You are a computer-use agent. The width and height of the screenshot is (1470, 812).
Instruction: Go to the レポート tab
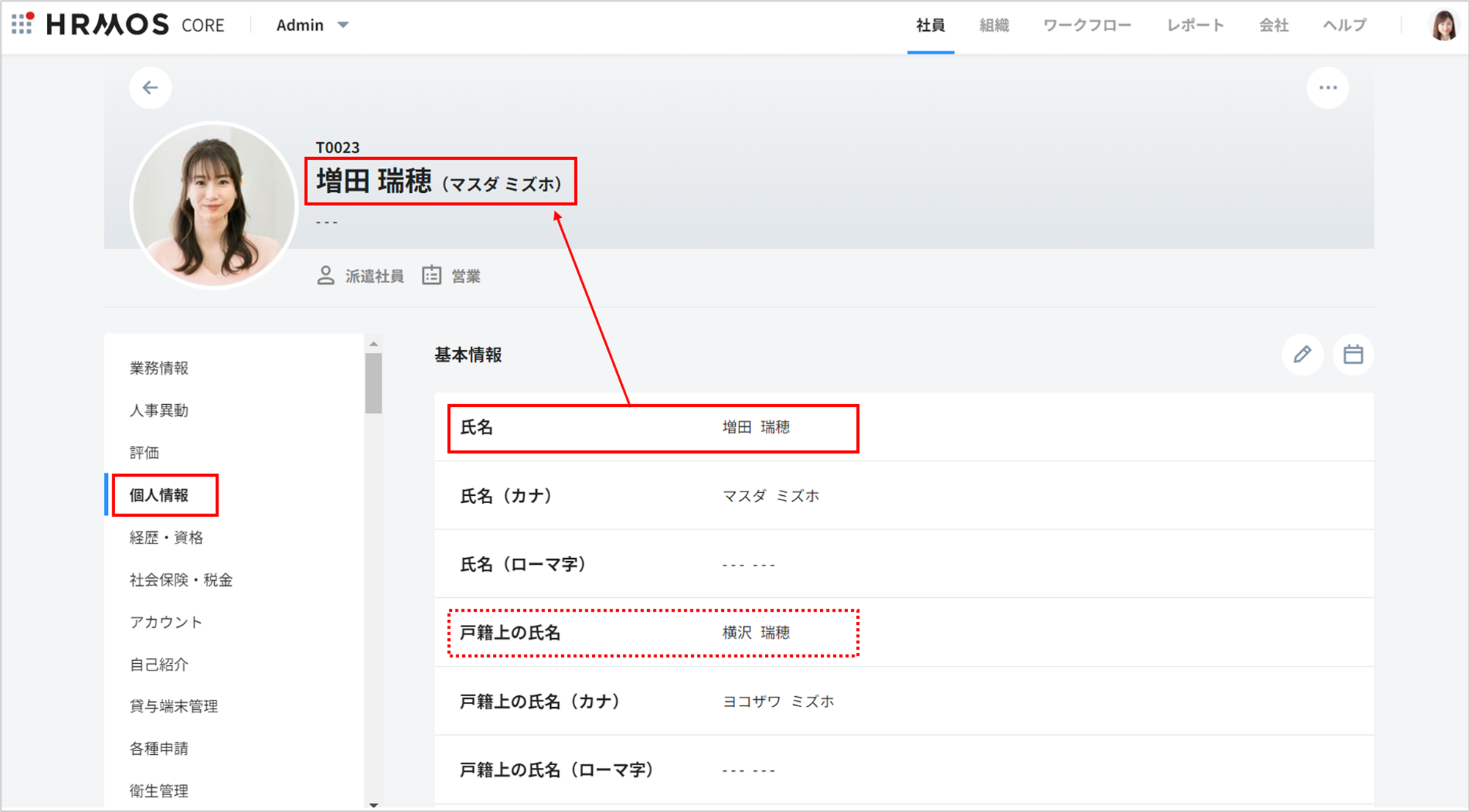1196,26
